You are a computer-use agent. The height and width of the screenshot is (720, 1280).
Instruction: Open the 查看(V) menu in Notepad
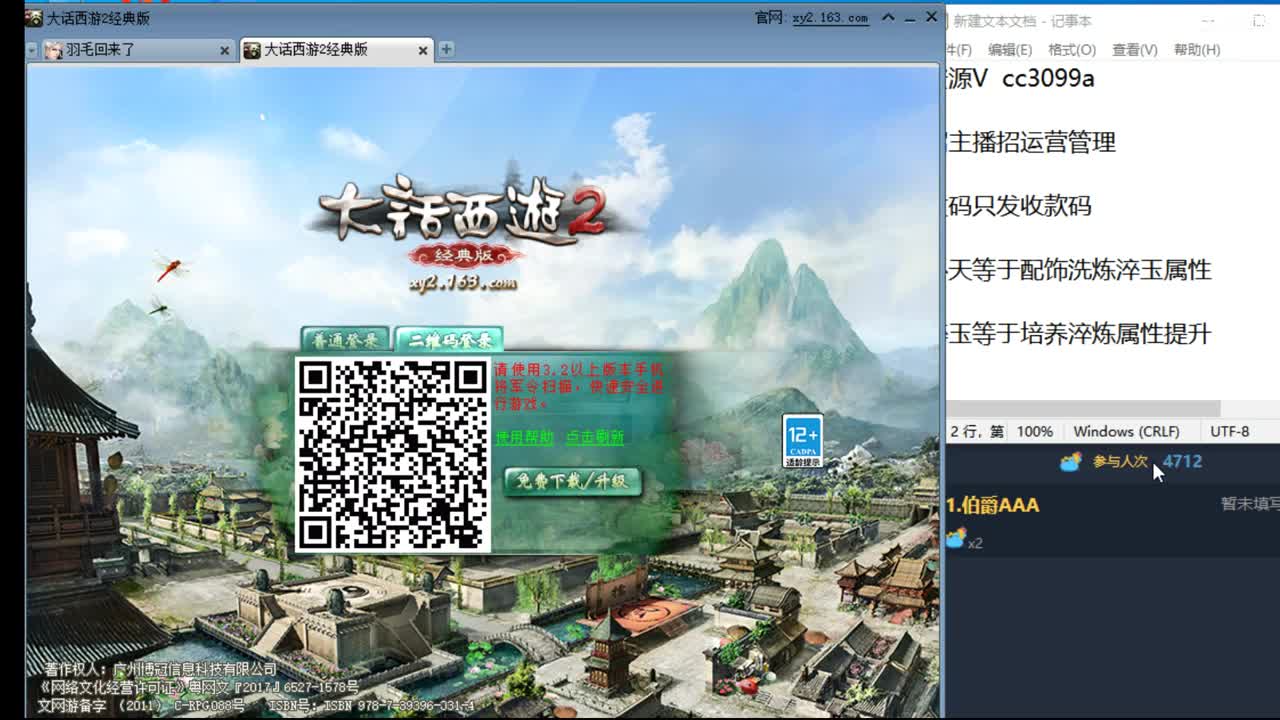tap(1134, 50)
